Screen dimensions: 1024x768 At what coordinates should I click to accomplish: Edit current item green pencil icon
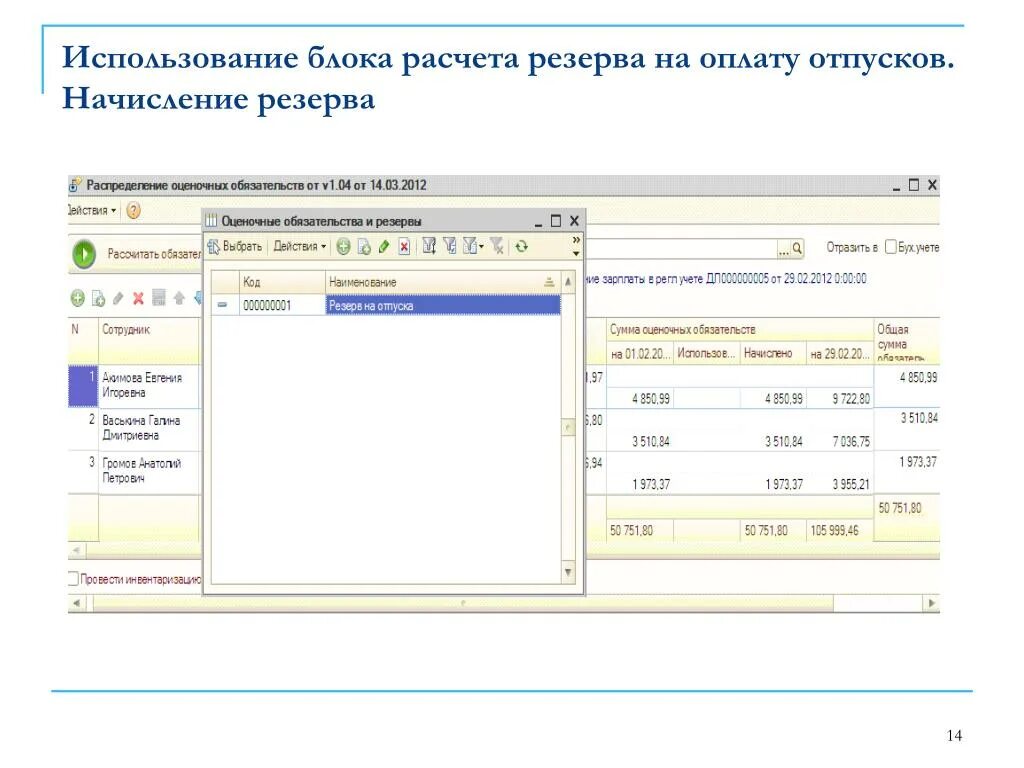384,247
